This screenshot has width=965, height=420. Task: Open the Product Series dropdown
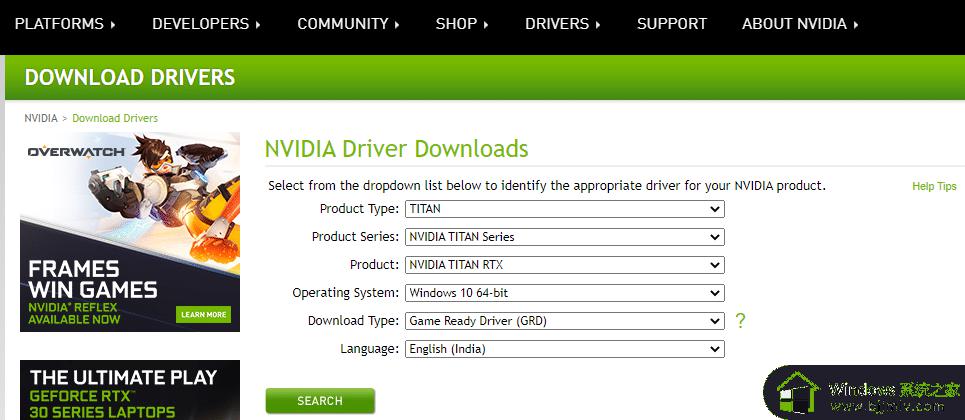coord(564,236)
